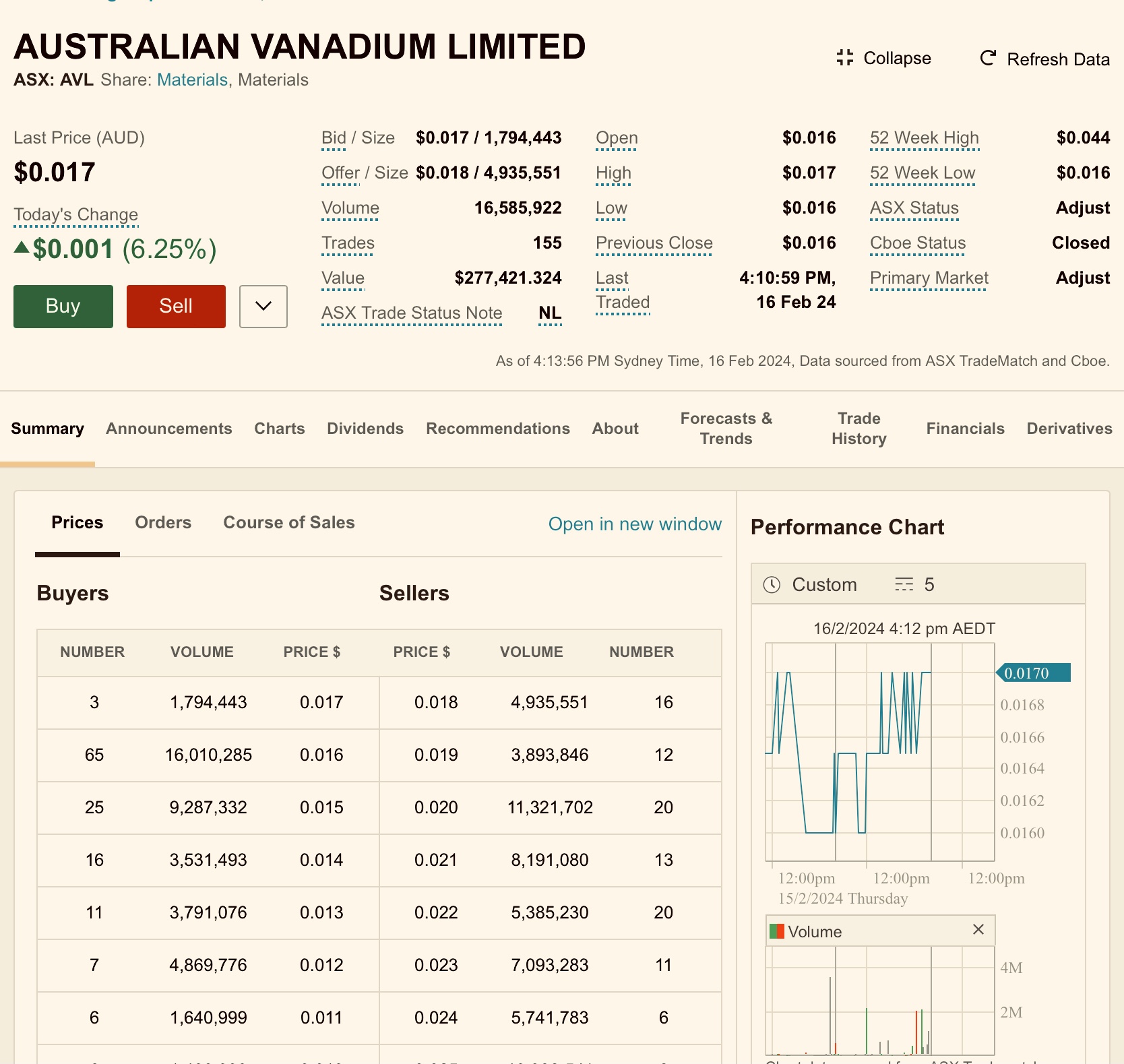Screen dimensions: 1124x1064
Task: Click the 16,585,922 volume figure
Action: (x=518, y=208)
